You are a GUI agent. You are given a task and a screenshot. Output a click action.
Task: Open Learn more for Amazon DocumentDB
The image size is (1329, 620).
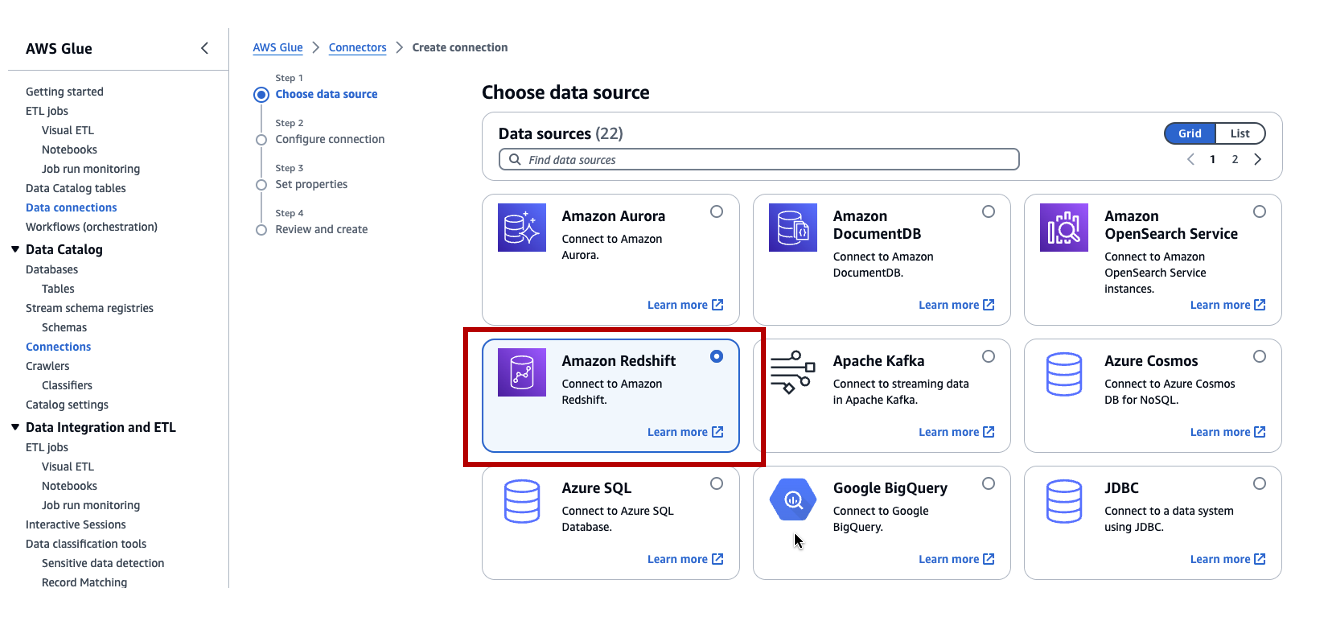point(957,305)
